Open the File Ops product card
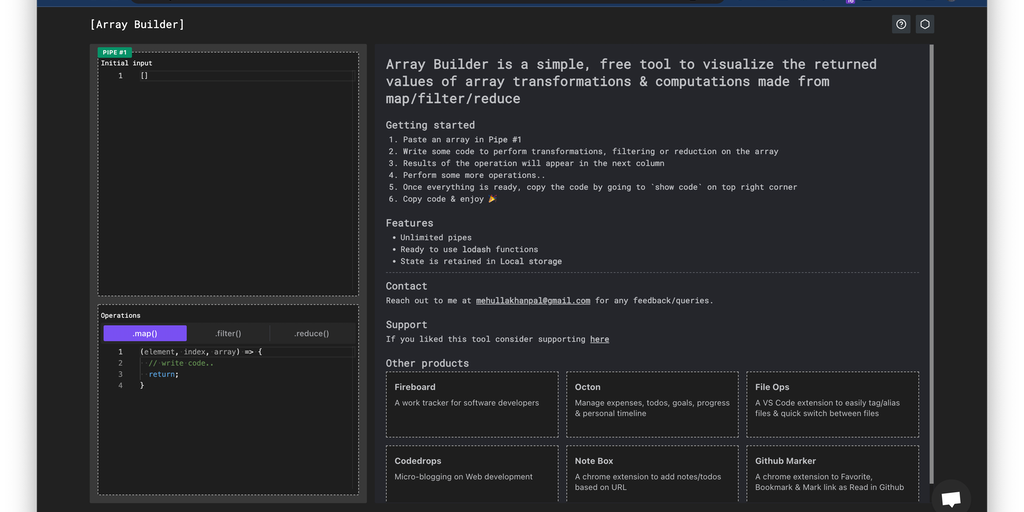 832,404
